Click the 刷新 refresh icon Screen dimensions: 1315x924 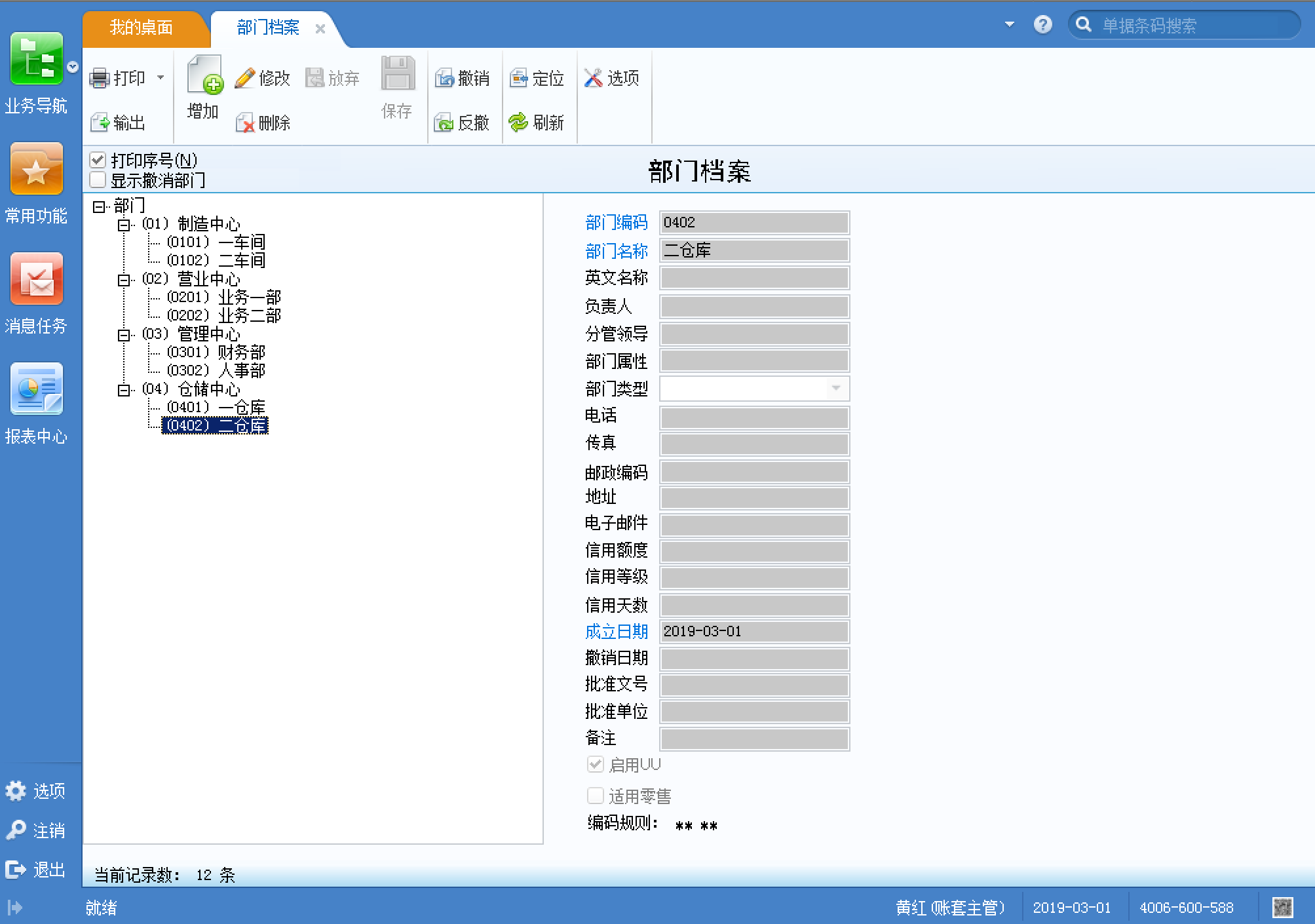click(518, 123)
